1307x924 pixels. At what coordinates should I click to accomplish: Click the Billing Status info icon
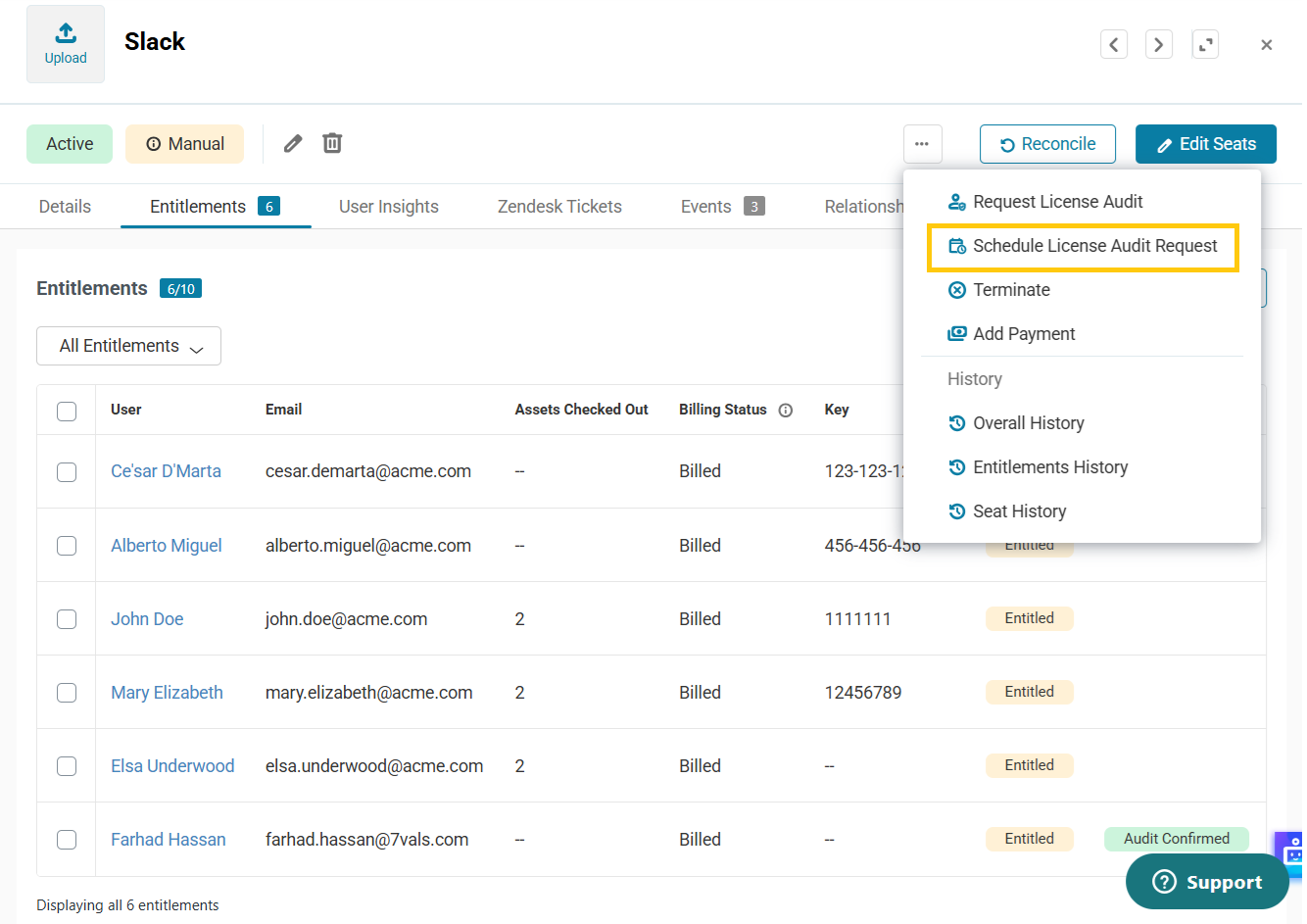tap(786, 411)
